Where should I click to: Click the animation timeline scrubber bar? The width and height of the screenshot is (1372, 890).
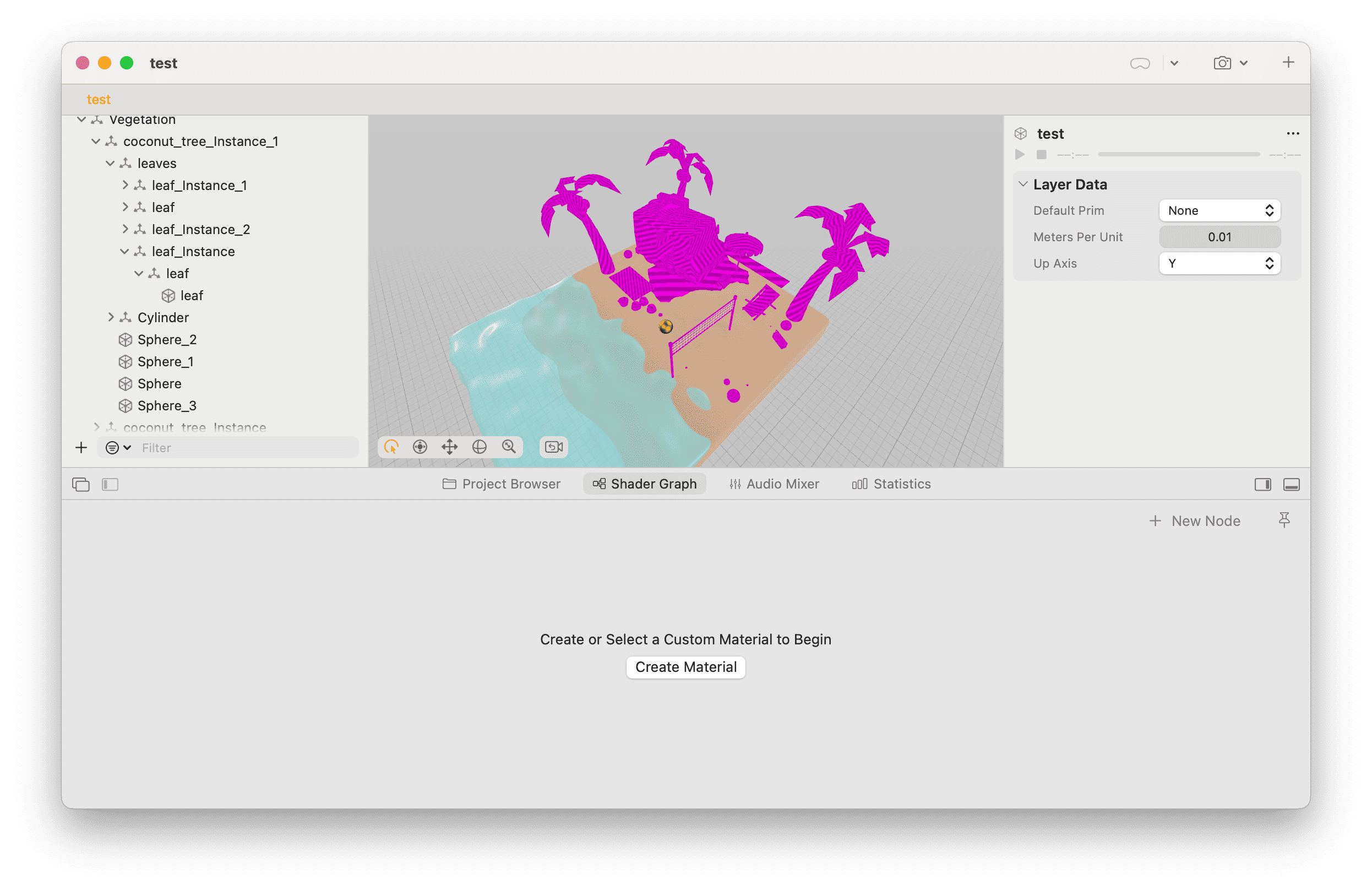(1178, 155)
